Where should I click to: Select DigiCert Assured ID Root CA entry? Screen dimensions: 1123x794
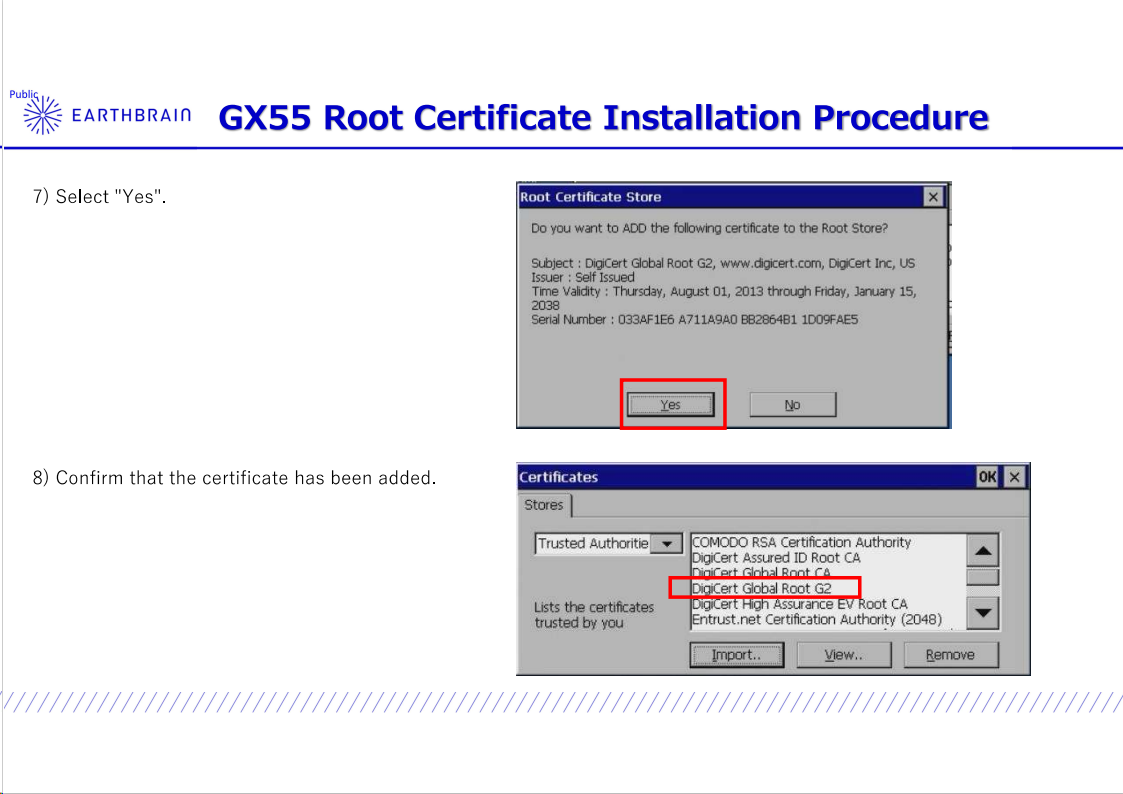[x=776, y=558]
